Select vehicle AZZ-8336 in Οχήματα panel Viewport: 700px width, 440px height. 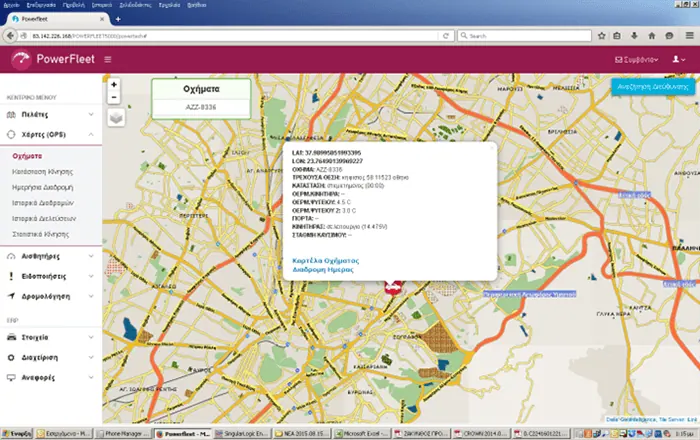201,107
